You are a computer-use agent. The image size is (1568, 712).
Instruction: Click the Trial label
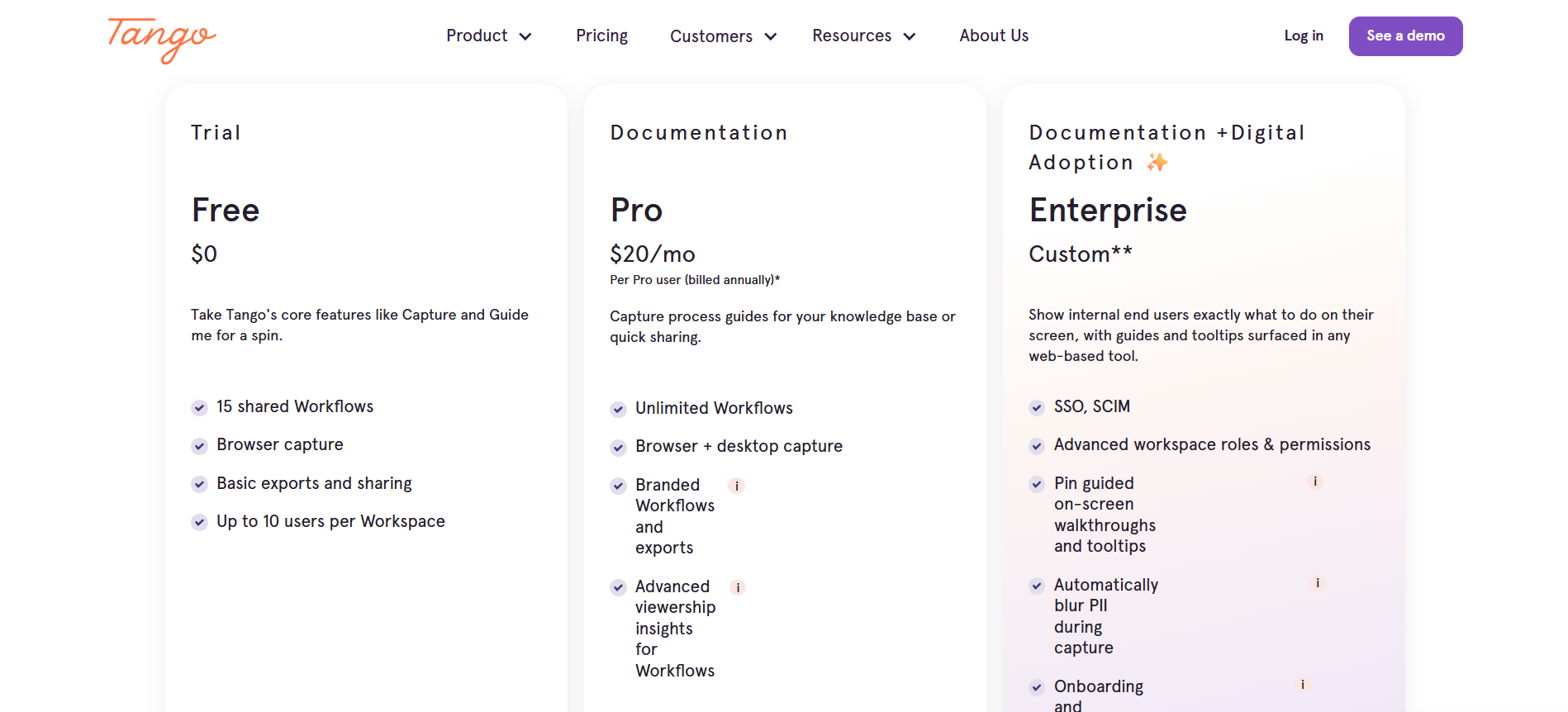[x=216, y=133]
